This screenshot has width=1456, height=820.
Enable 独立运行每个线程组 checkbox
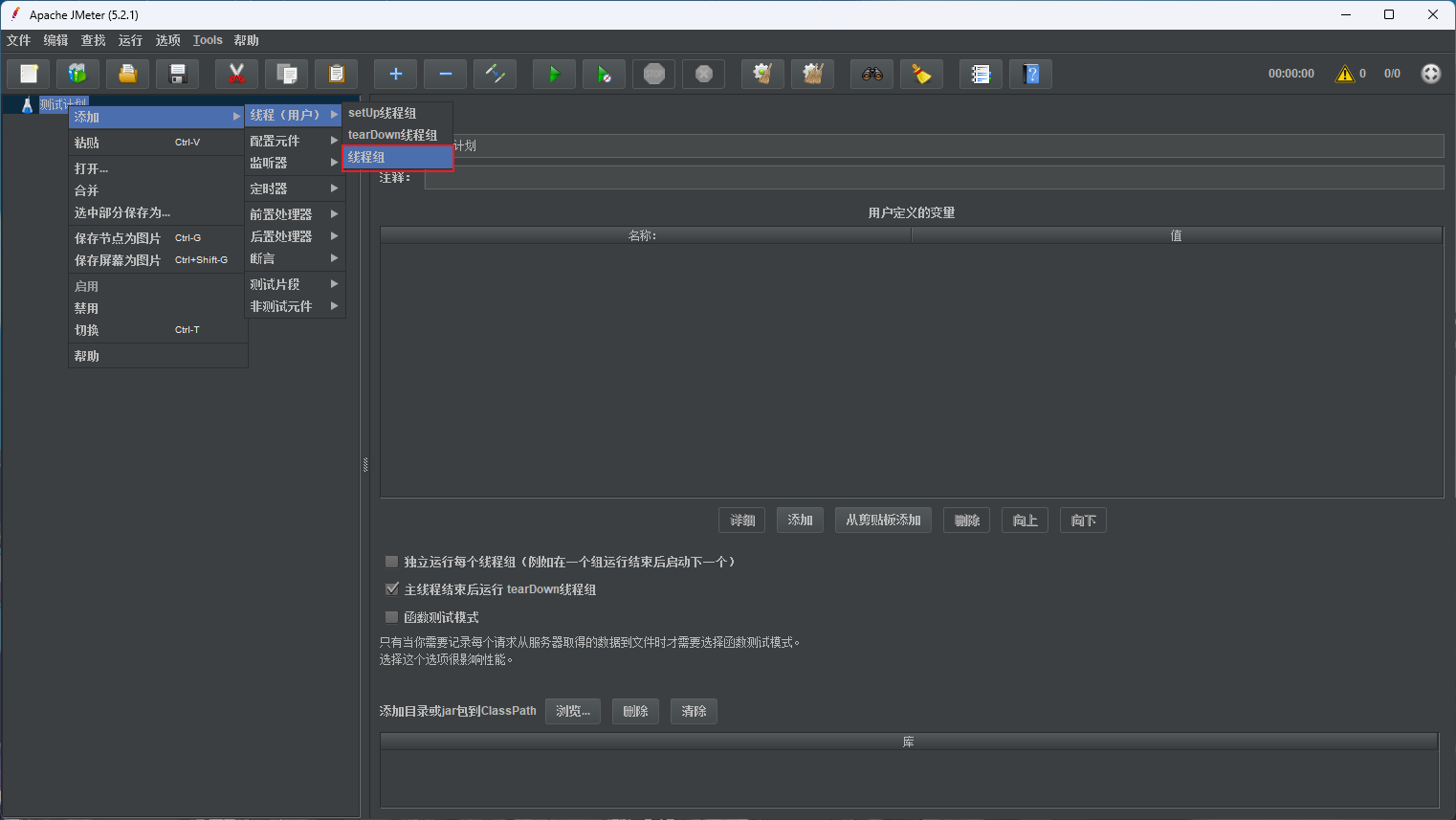[391, 562]
